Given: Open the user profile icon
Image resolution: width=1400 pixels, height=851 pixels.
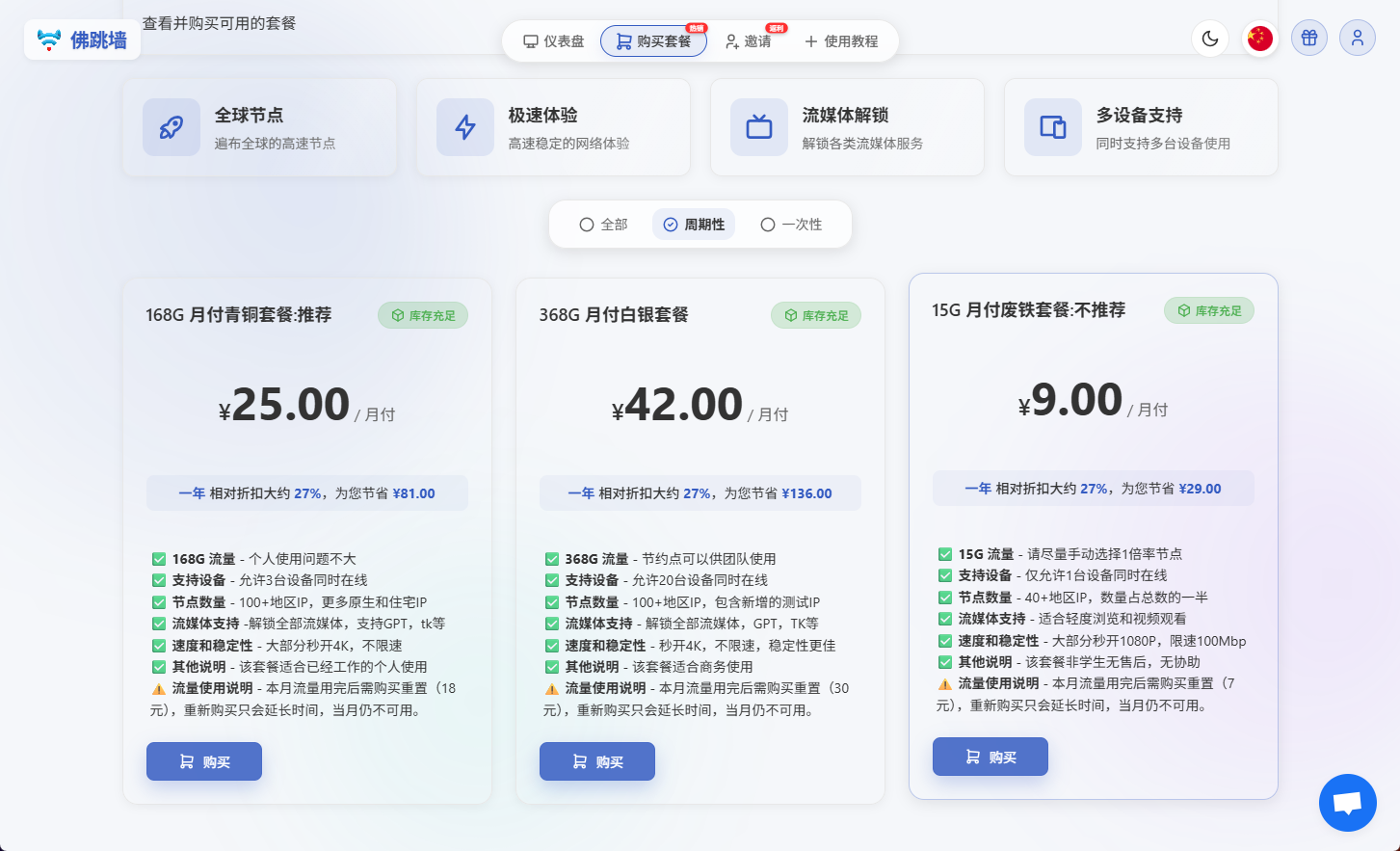Looking at the screenshot, I should [x=1357, y=39].
